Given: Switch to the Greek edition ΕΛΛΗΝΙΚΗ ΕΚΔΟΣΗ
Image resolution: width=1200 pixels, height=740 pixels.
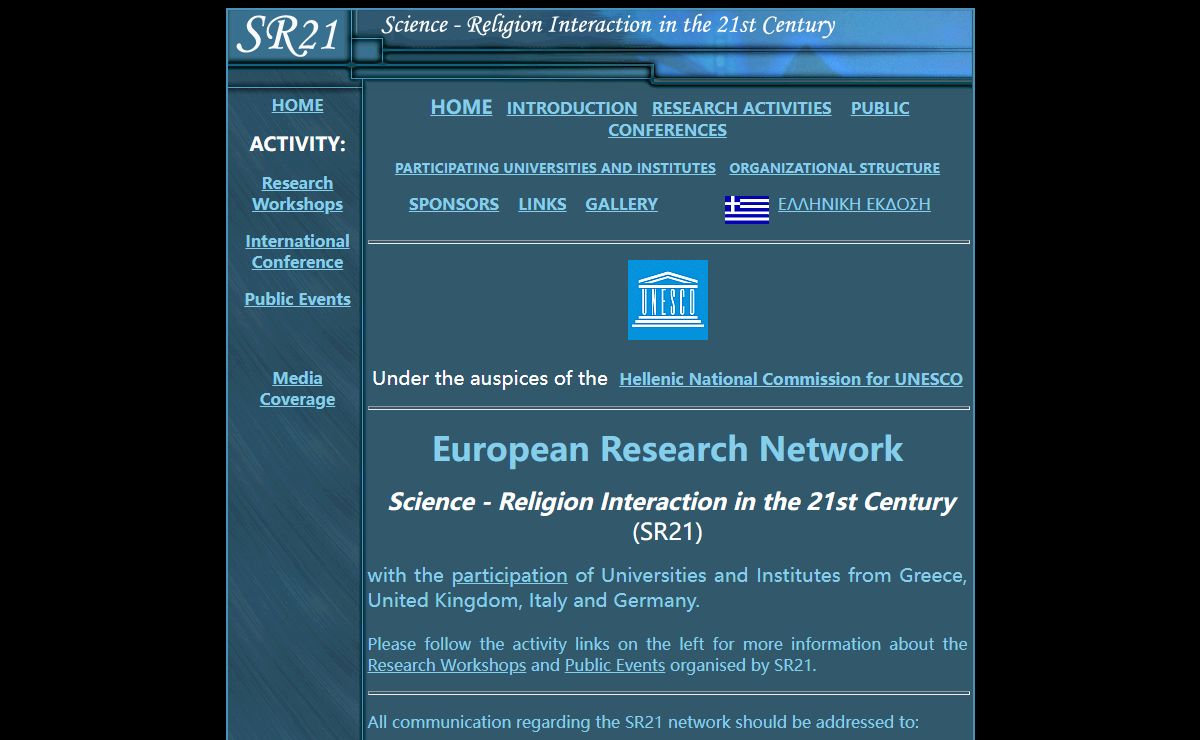Looking at the screenshot, I should point(854,204).
